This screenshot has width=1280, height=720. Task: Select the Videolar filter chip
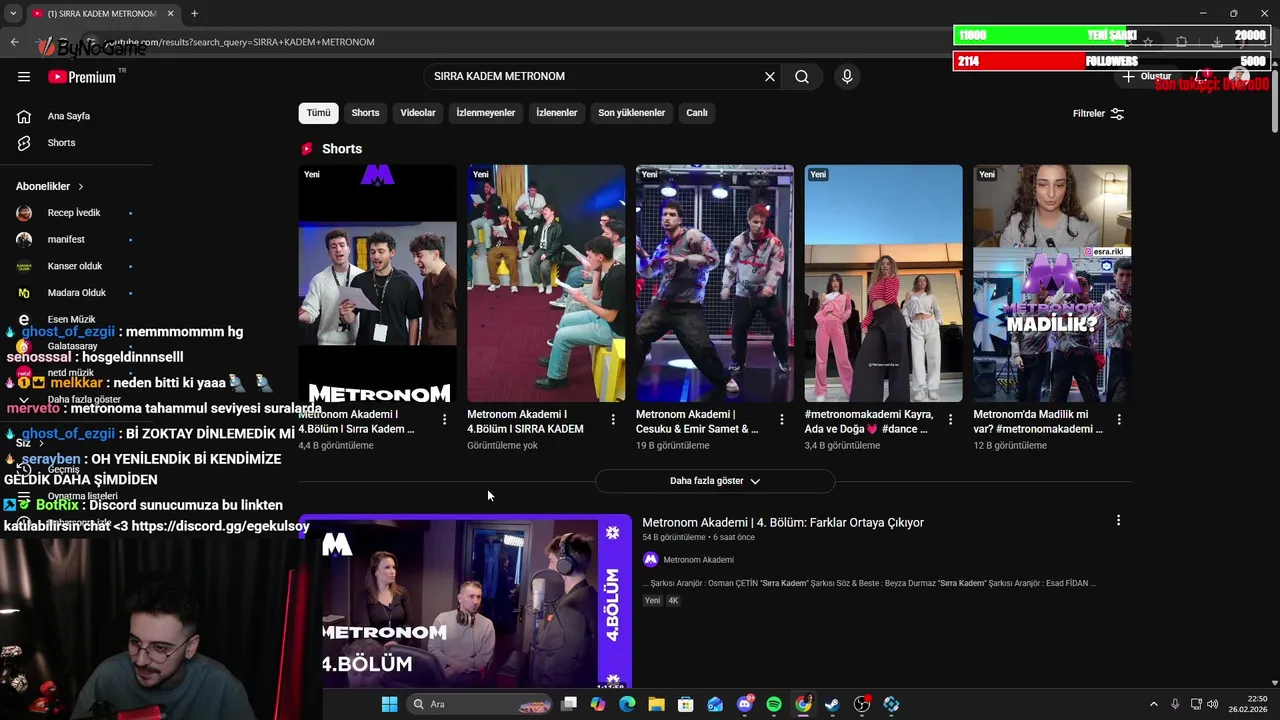418,113
